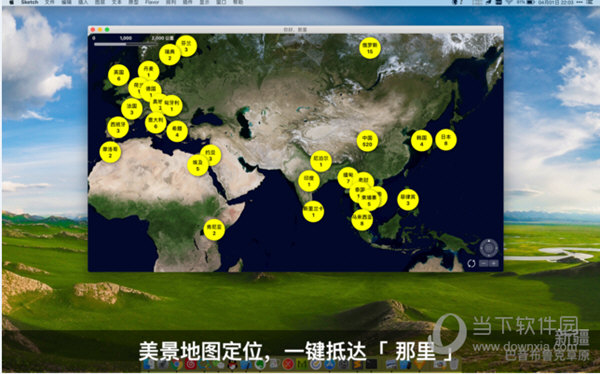Select the 肯尼亚 2 map marker

(x=214, y=230)
